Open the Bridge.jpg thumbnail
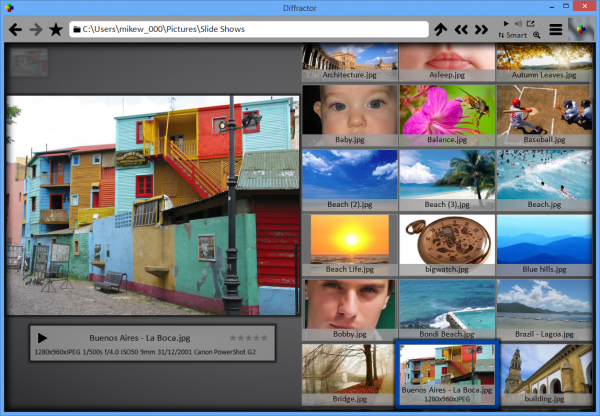 348,374
